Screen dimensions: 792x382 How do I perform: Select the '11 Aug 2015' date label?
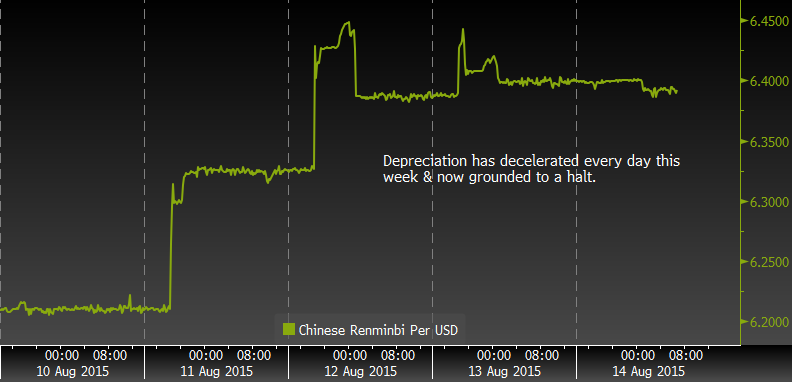217,371
